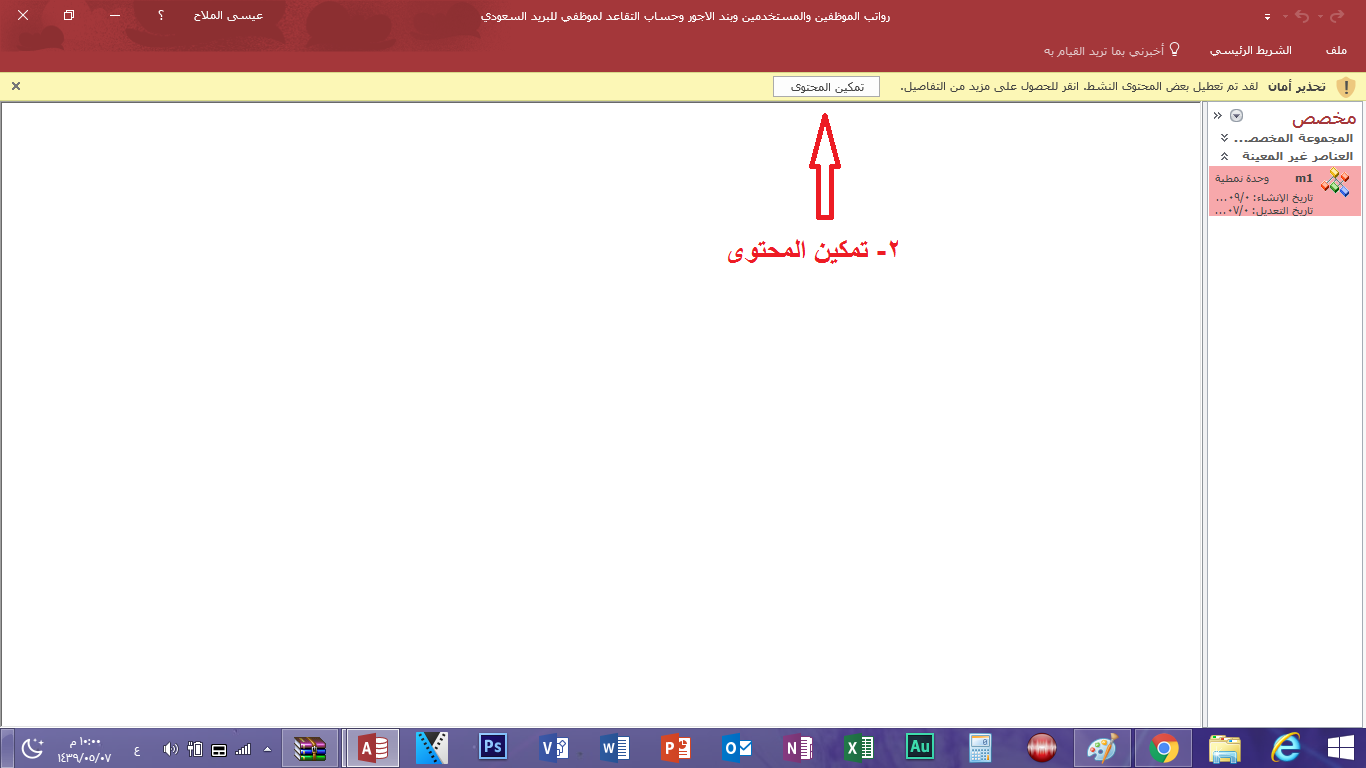
Task: Open Excel from the taskbar
Action: [x=859, y=747]
